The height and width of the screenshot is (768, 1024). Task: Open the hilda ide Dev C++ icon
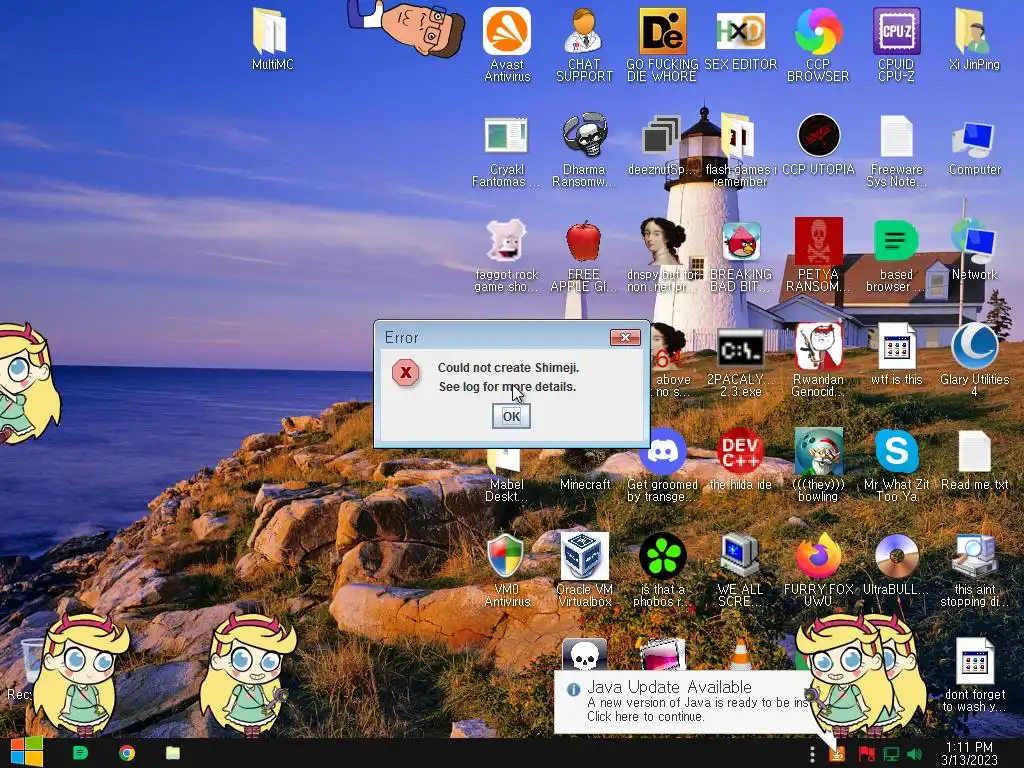740,461
